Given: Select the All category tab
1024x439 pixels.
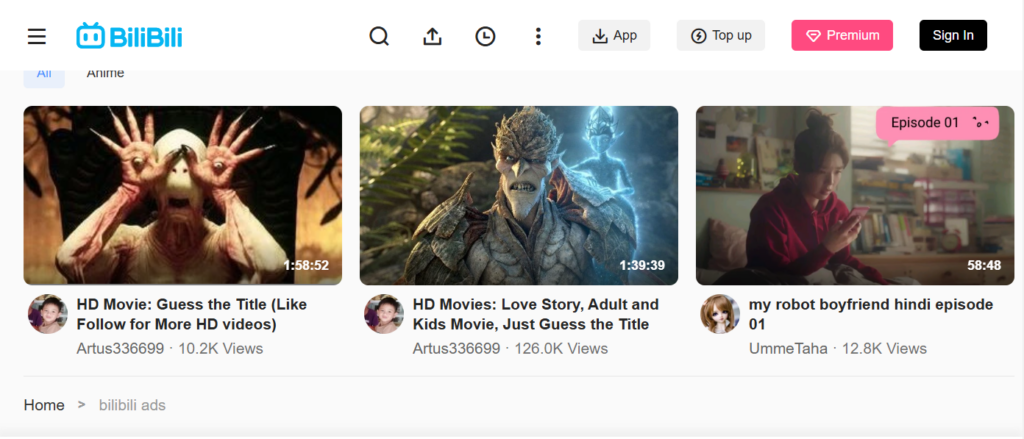Looking at the screenshot, I should 44,76.
